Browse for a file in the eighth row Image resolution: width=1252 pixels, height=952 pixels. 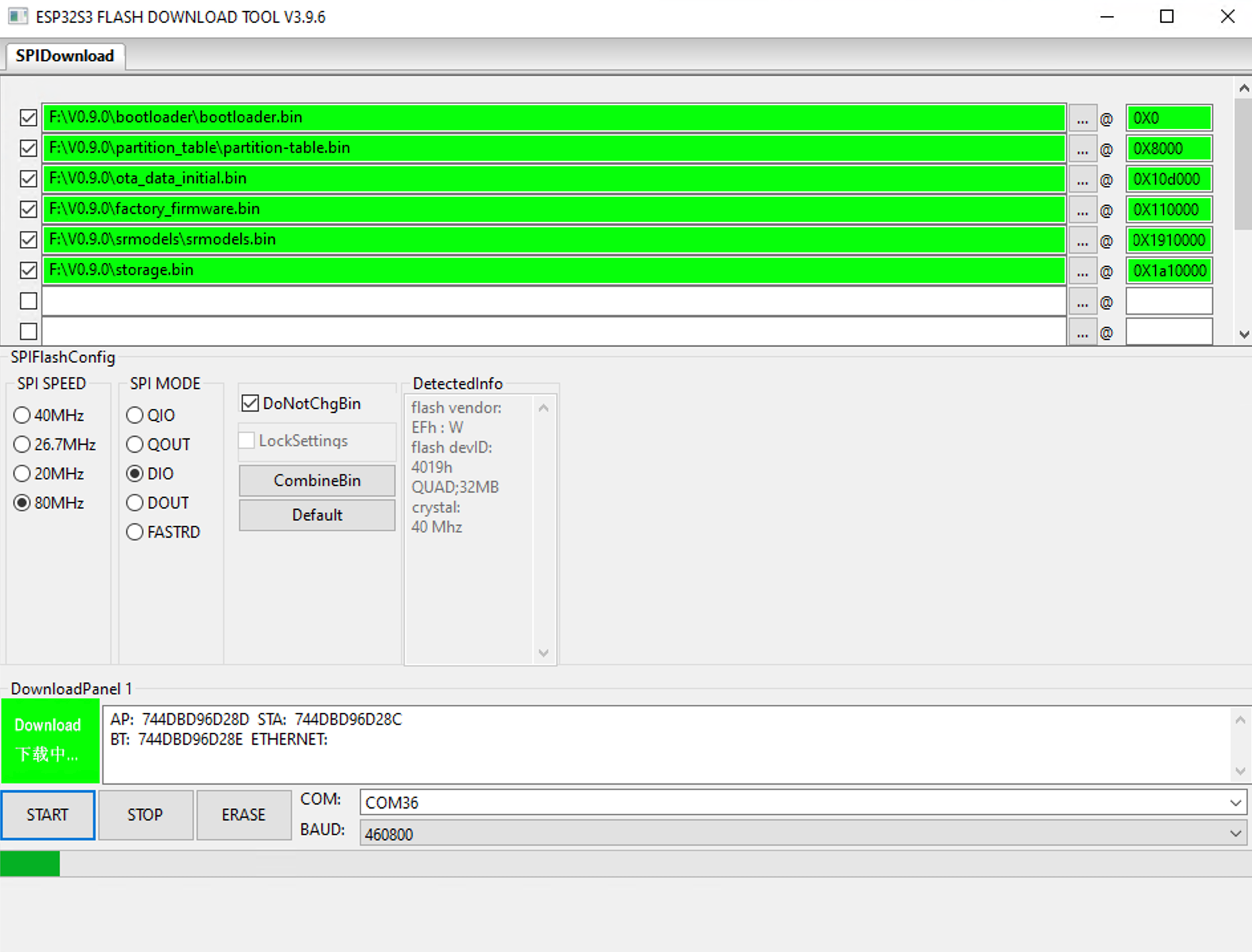tap(1082, 332)
